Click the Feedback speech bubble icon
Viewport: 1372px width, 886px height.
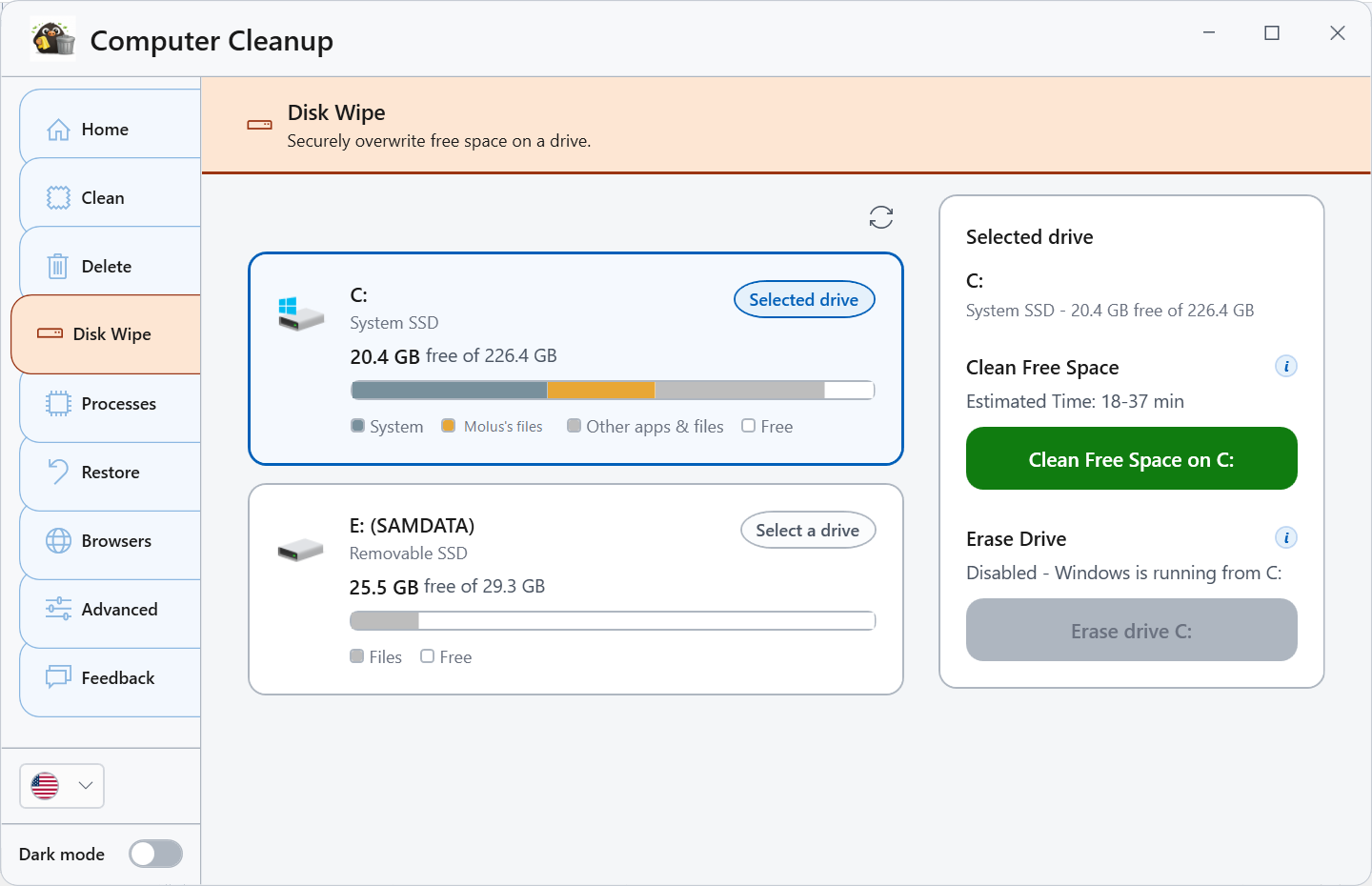58,677
